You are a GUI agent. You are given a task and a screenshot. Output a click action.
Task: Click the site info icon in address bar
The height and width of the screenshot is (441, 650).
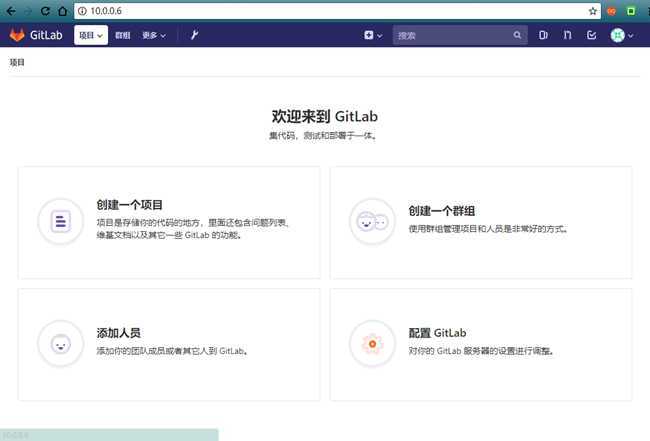82,11
